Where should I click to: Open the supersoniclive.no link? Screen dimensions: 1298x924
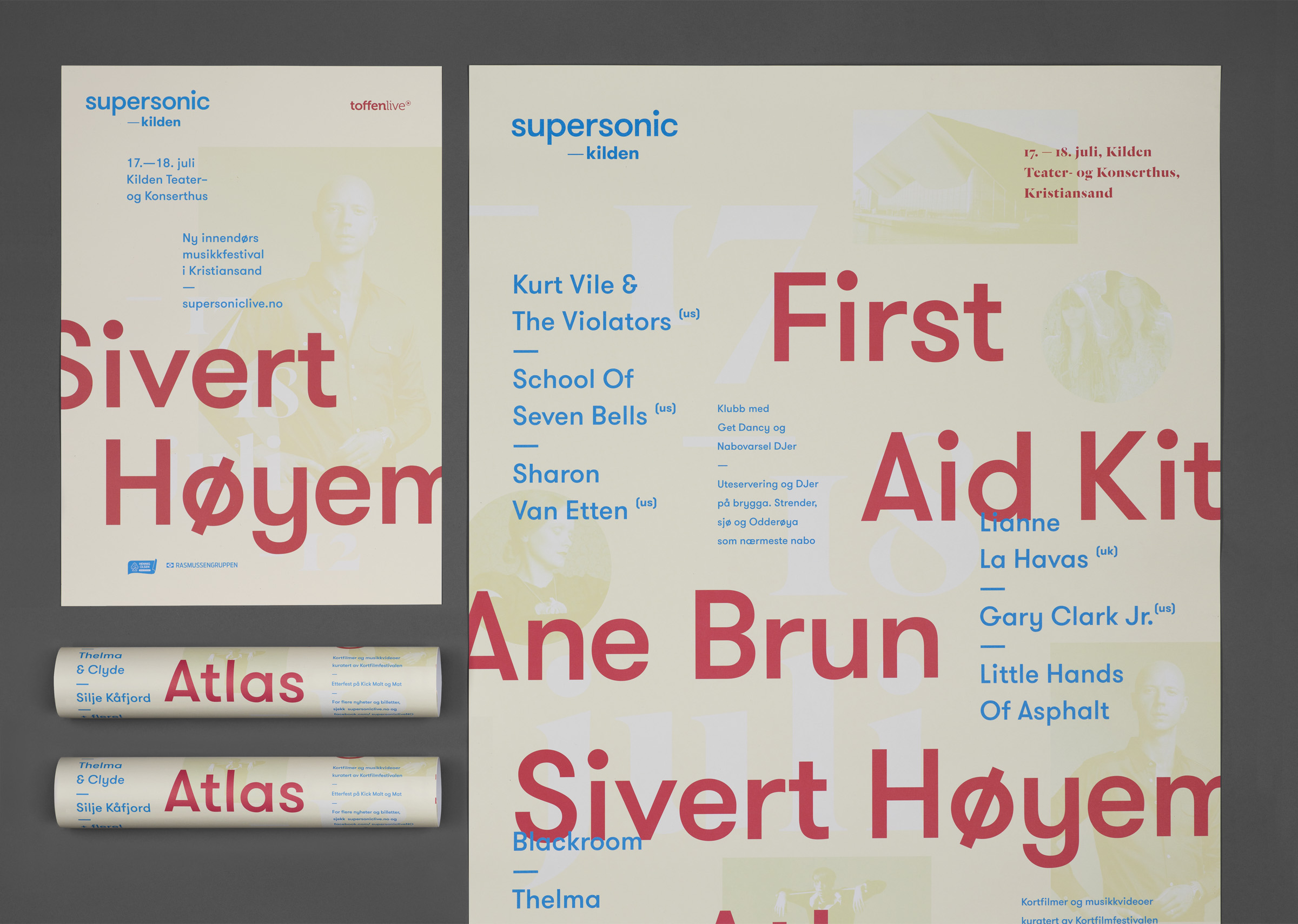coord(232,303)
